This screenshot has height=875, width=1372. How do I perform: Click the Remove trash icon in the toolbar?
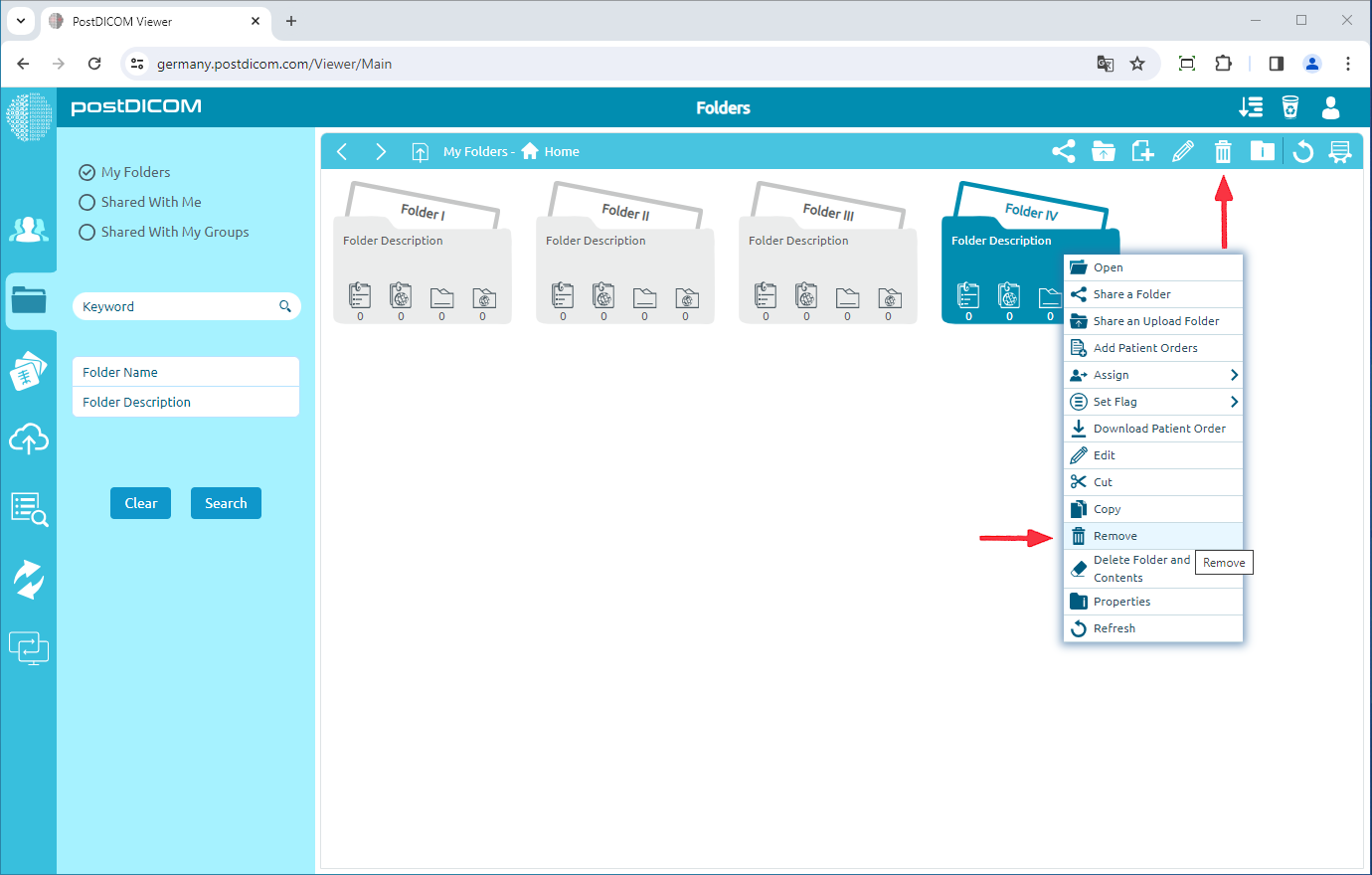point(1222,151)
